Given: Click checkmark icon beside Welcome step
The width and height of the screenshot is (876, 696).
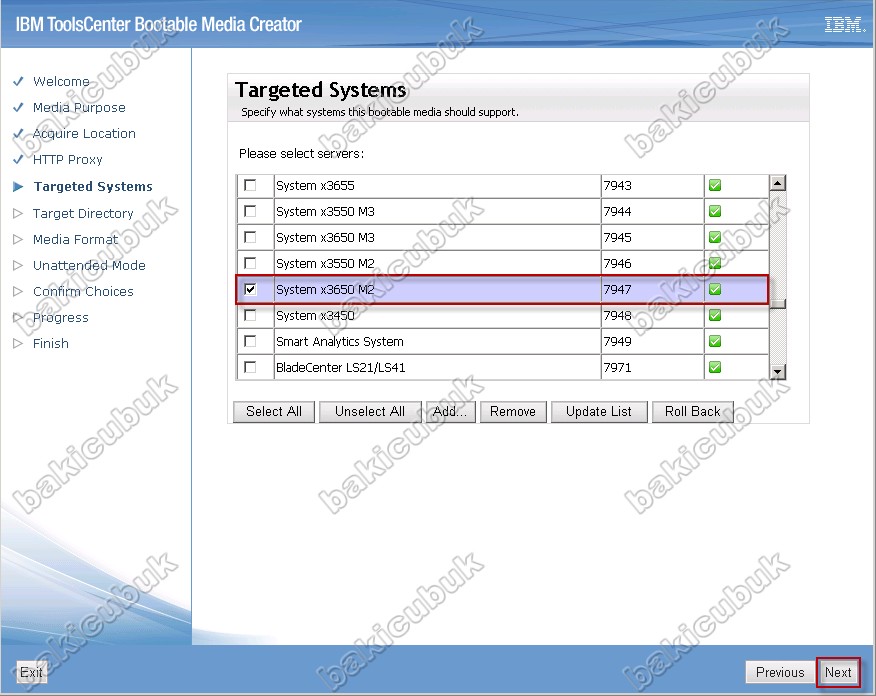Looking at the screenshot, I should [18, 82].
